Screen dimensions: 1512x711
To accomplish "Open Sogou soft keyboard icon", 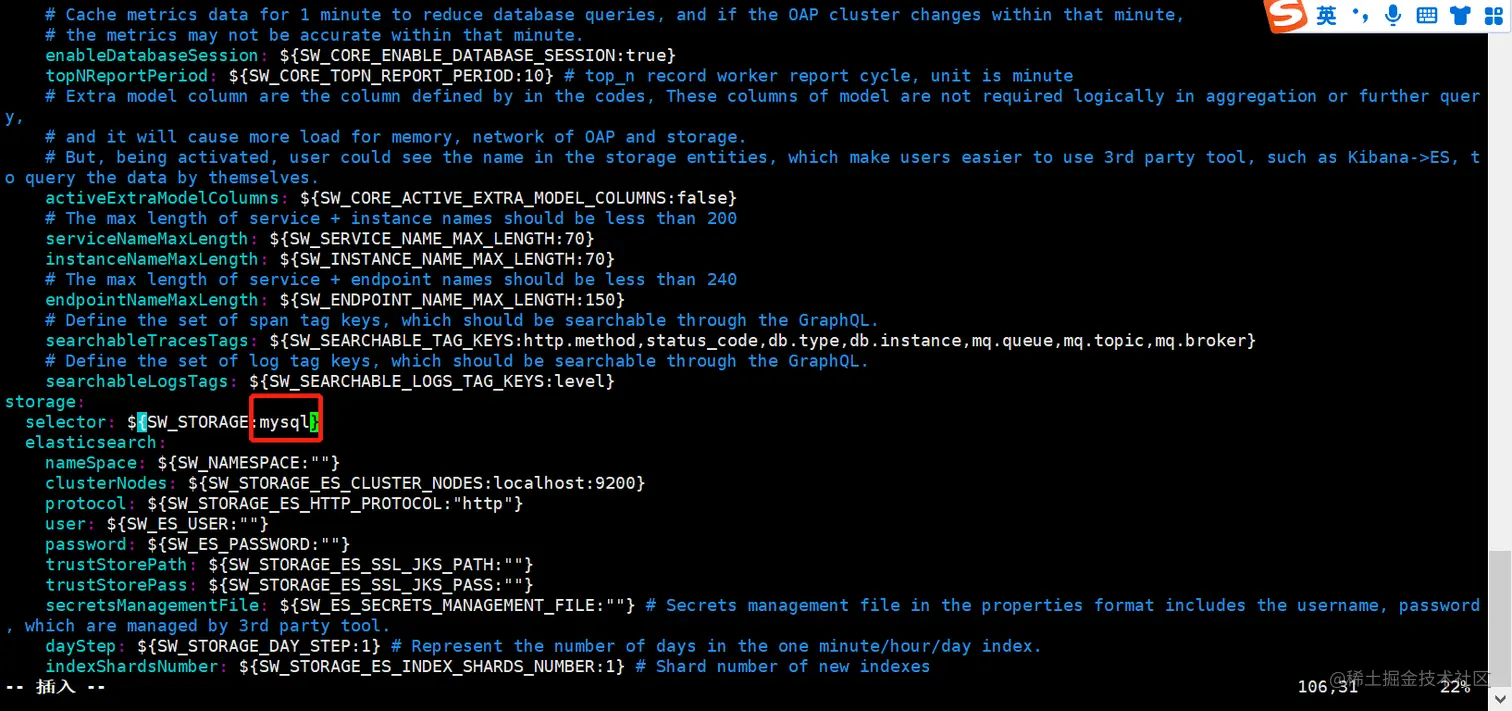I will pos(1427,16).
